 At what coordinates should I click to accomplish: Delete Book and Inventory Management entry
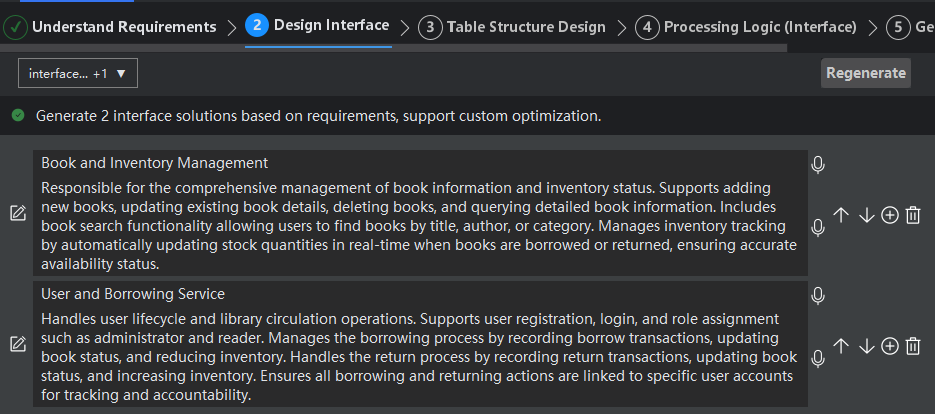(912, 215)
